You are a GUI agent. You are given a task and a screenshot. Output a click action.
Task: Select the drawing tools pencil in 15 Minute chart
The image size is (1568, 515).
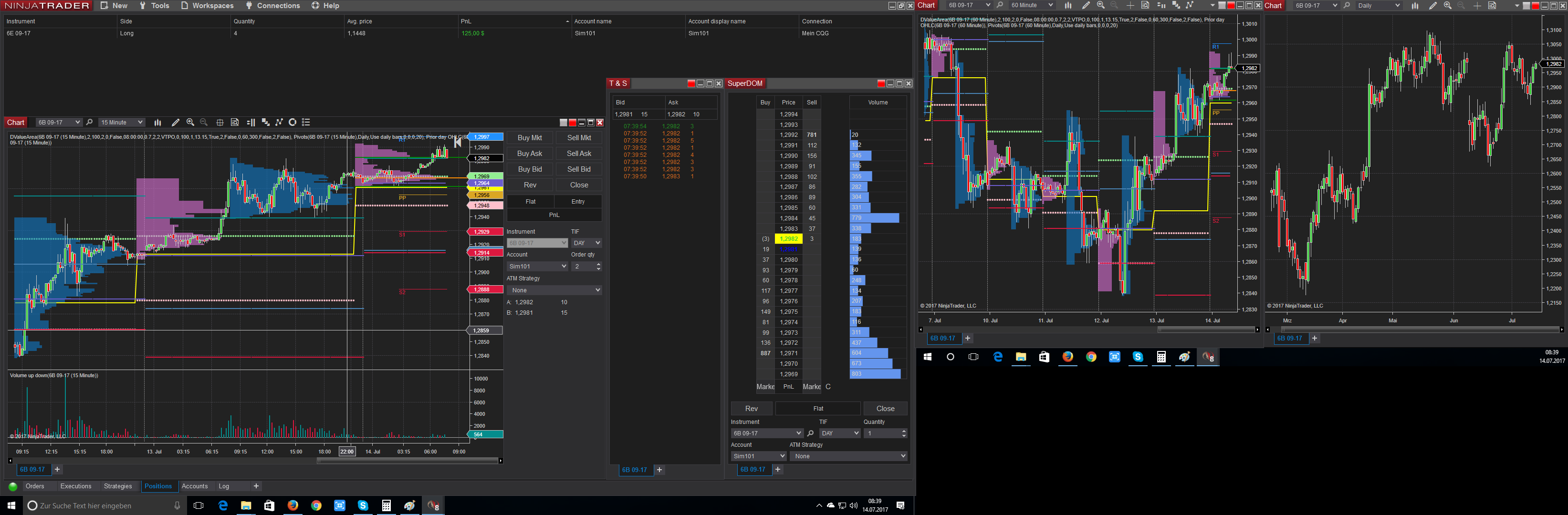(x=175, y=122)
